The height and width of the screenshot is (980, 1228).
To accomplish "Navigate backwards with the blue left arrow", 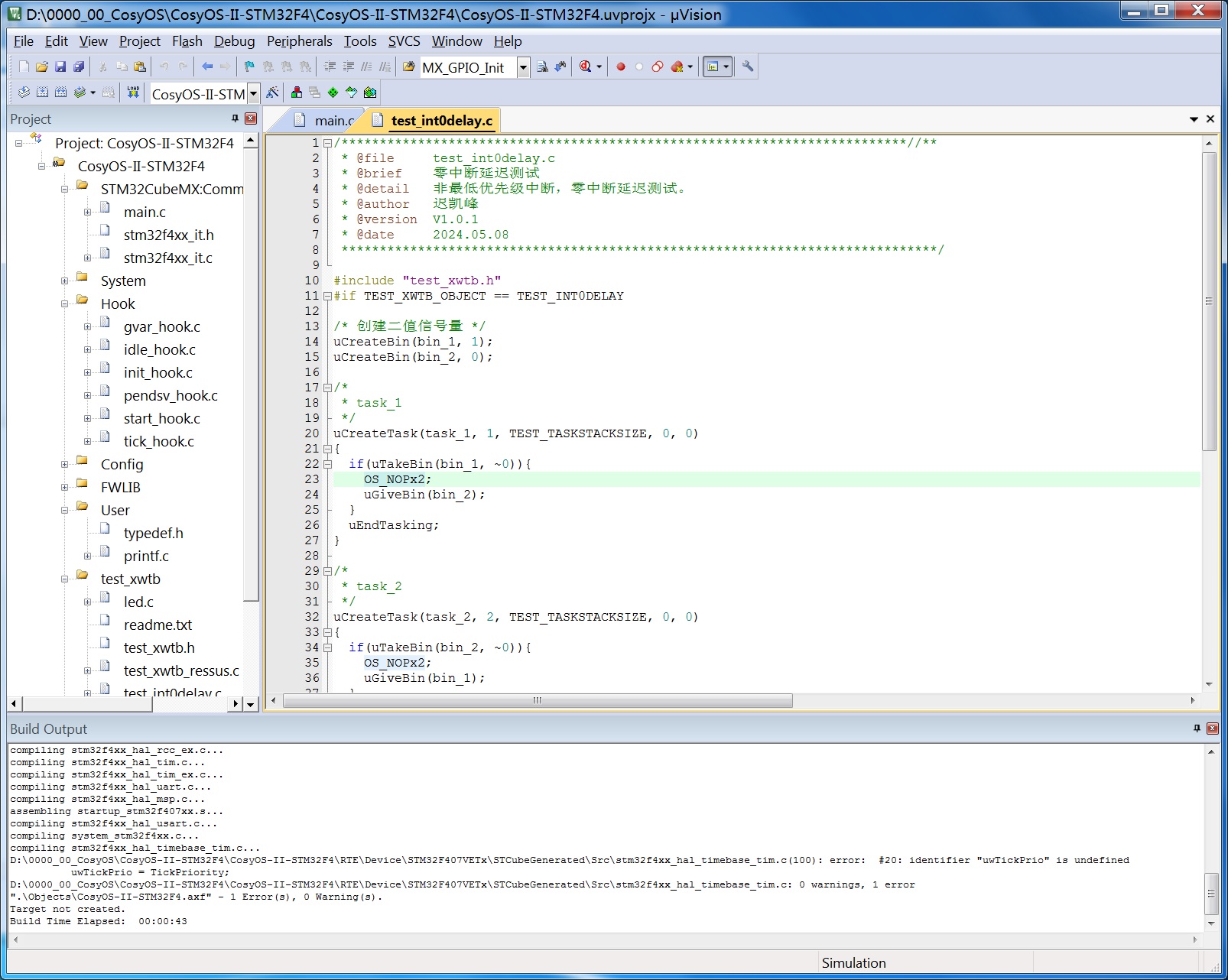I will [207, 67].
